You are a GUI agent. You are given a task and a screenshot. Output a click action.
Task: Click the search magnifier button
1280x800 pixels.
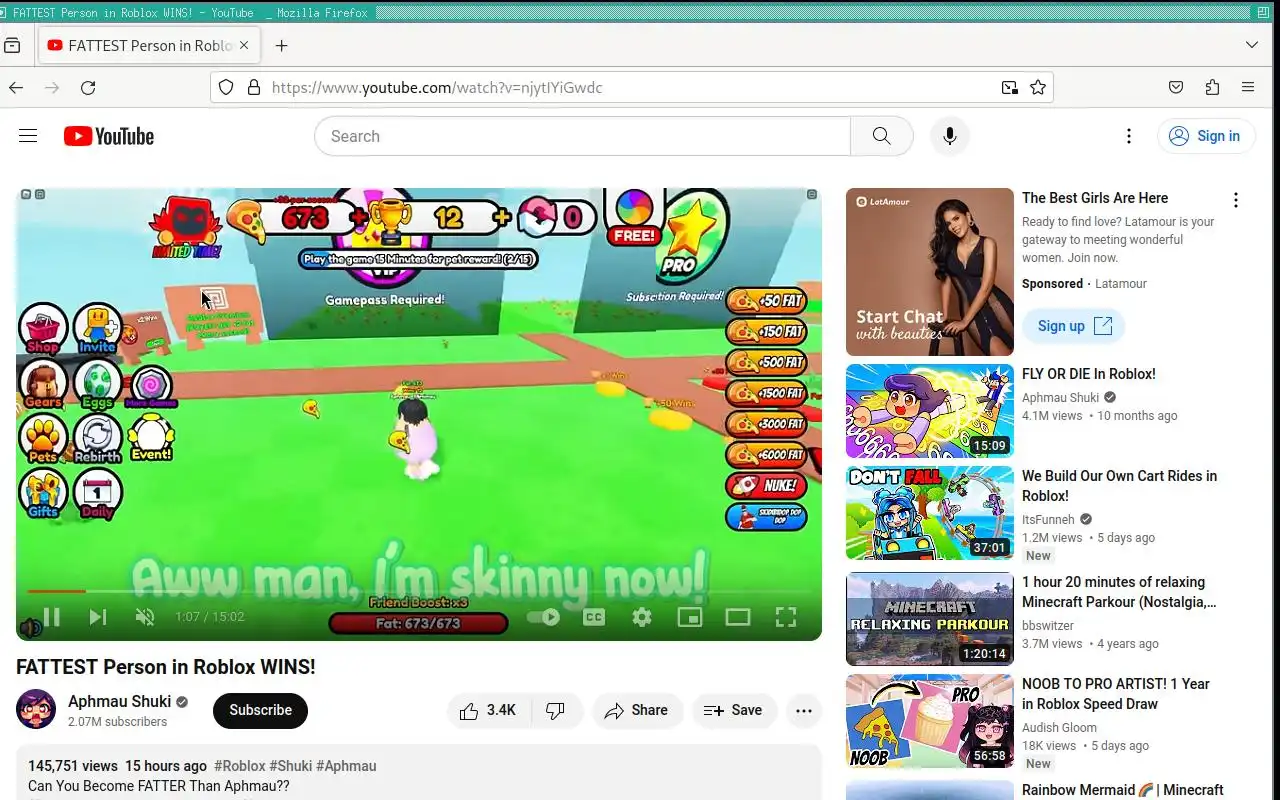click(x=881, y=136)
